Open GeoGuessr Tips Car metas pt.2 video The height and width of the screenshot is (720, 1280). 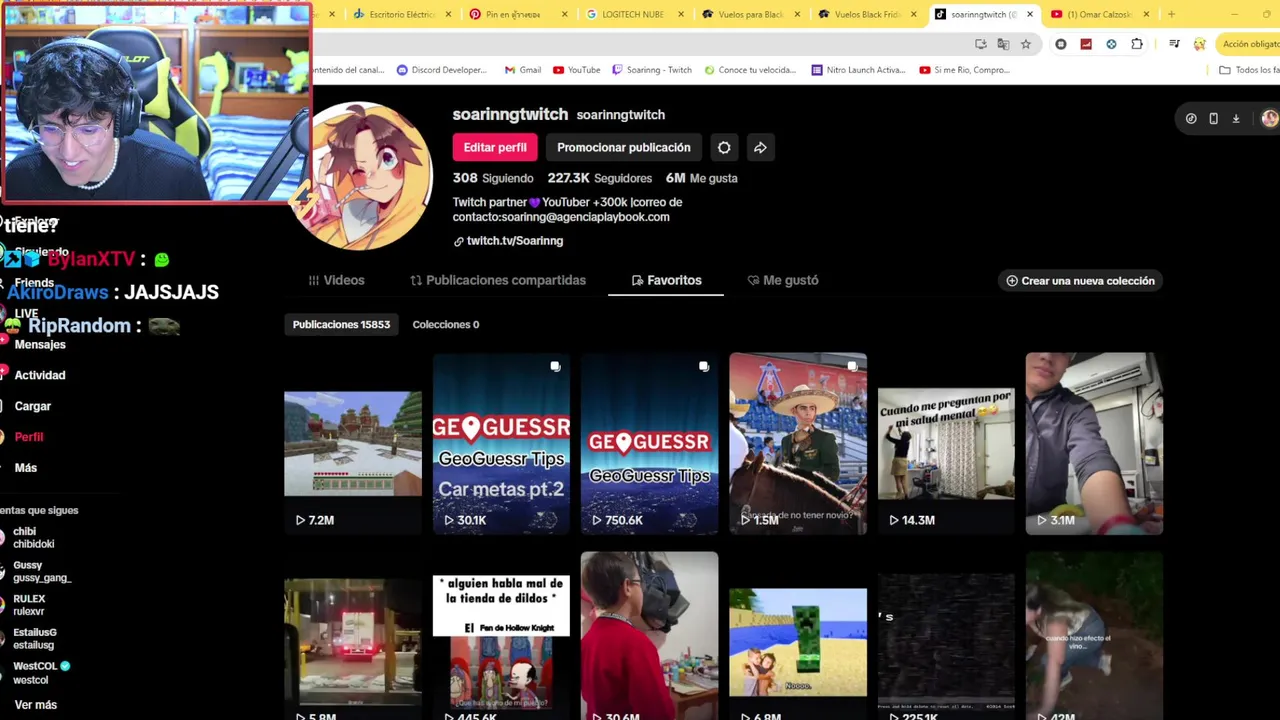(x=501, y=444)
